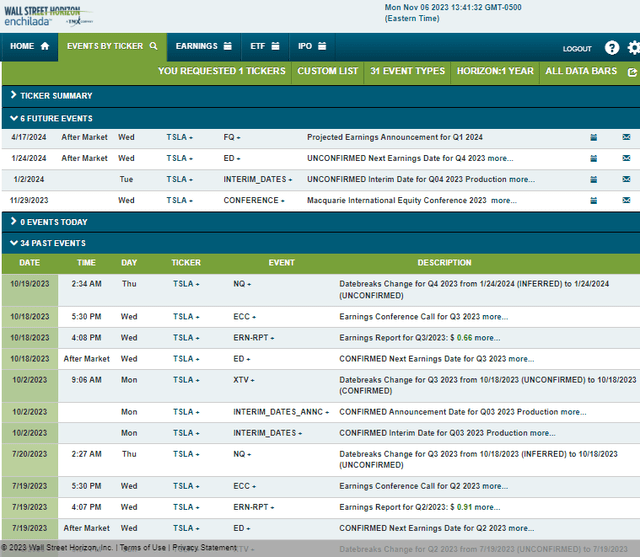Viewport: 640px width, 557px height.
Task: Open ERN-RPT dropdown in 7/19/2023 row
Action: click(253, 507)
